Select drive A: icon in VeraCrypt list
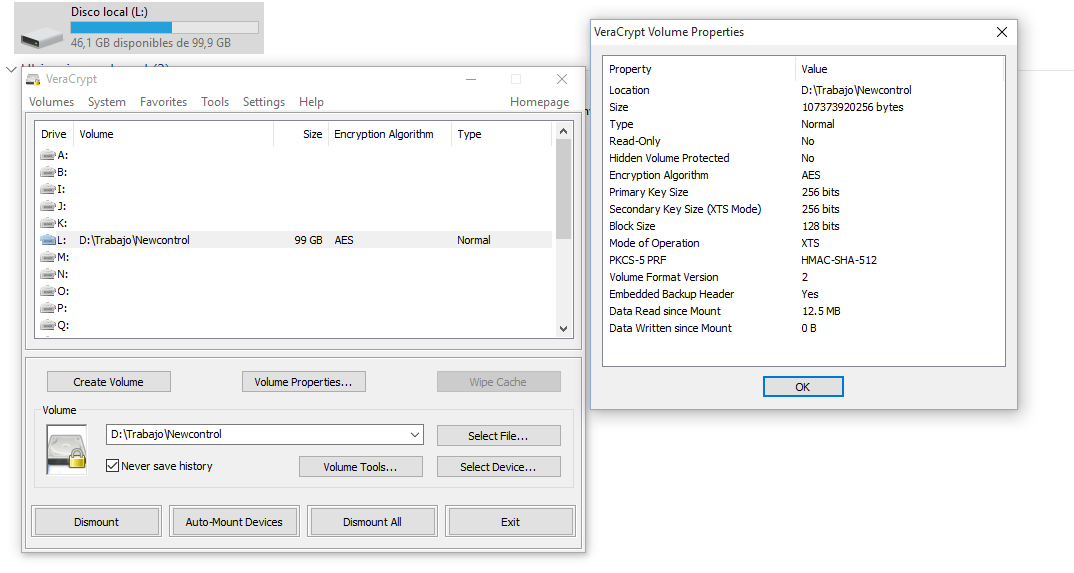The width and height of the screenshot is (1074, 573). click(x=47, y=155)
